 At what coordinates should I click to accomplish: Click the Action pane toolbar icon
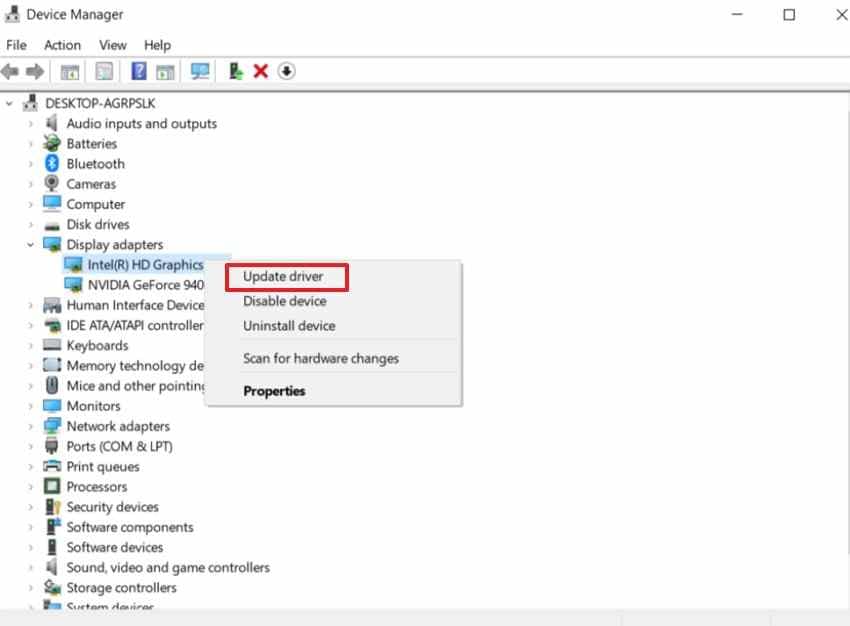point(165,72)
